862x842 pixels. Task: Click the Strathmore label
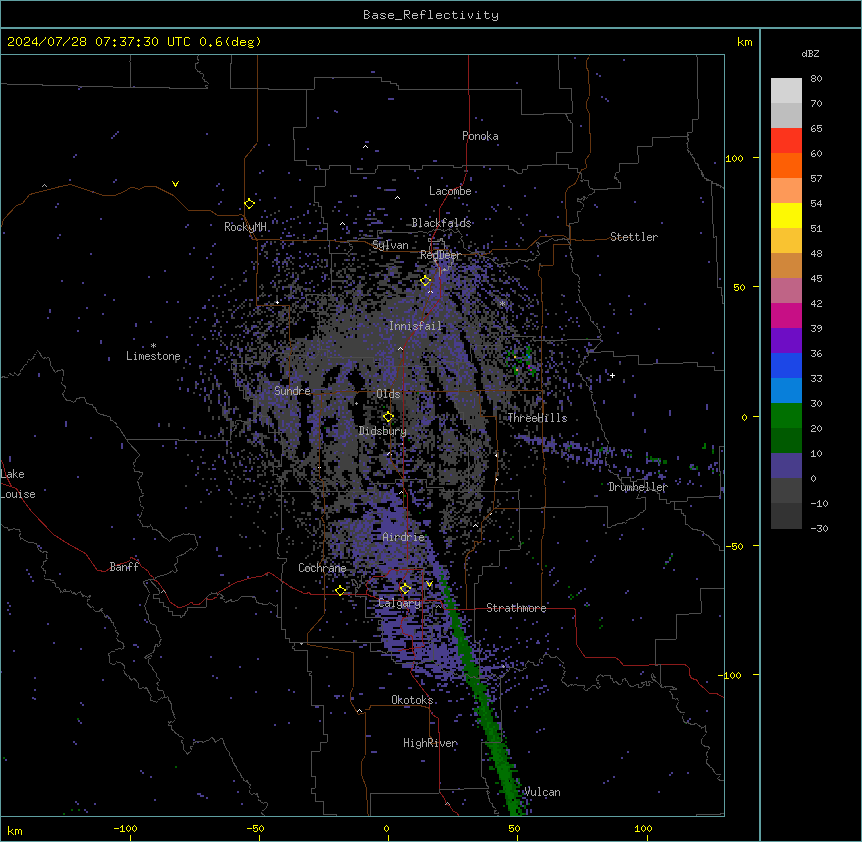(516, 608)
